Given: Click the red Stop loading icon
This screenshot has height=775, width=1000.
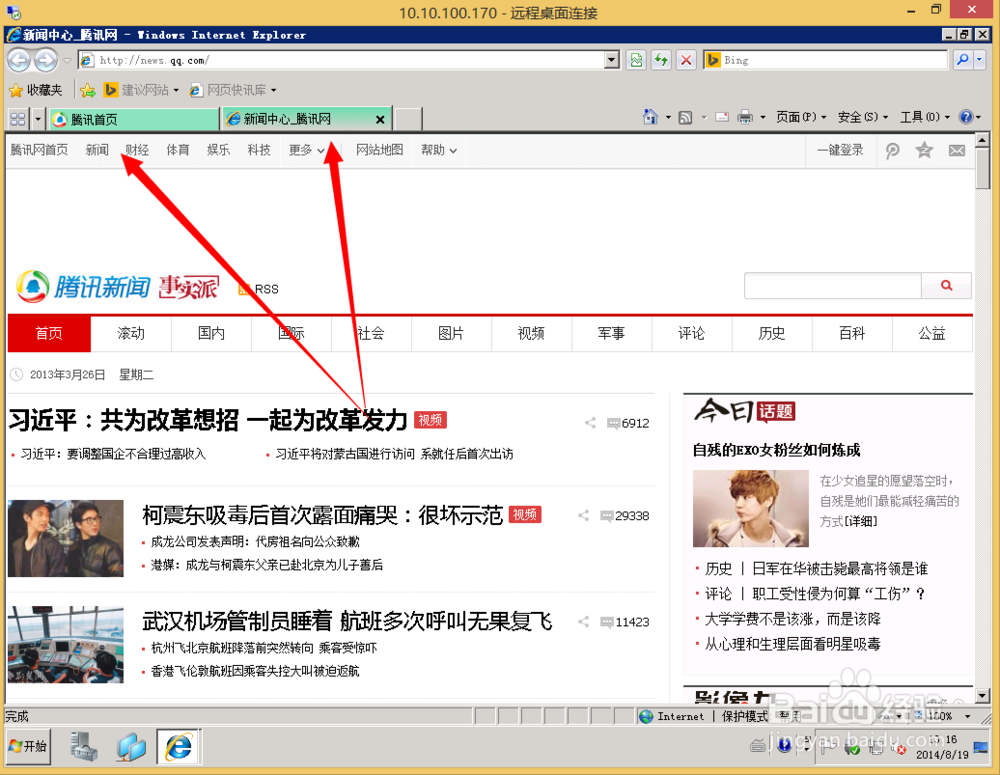Looking at the screenshot, I should (x=686, y=60).
